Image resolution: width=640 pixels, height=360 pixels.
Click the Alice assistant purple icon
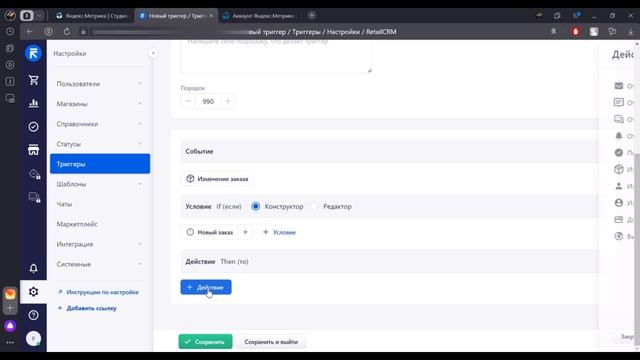[x=10, y=326]
